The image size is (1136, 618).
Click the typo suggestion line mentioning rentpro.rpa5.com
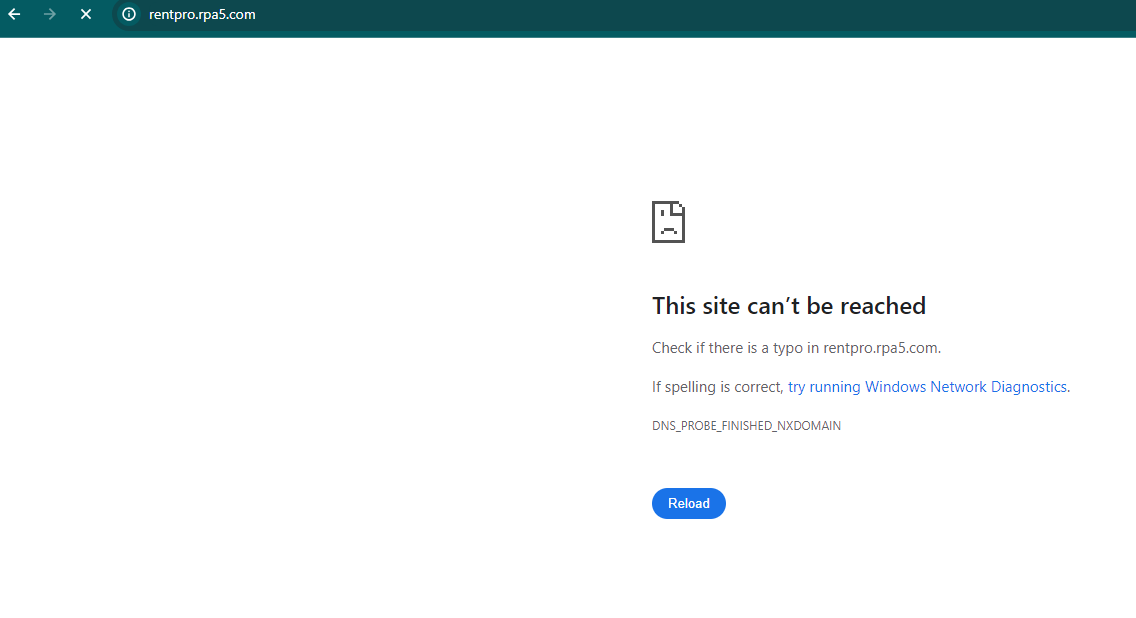pos(795,347)
